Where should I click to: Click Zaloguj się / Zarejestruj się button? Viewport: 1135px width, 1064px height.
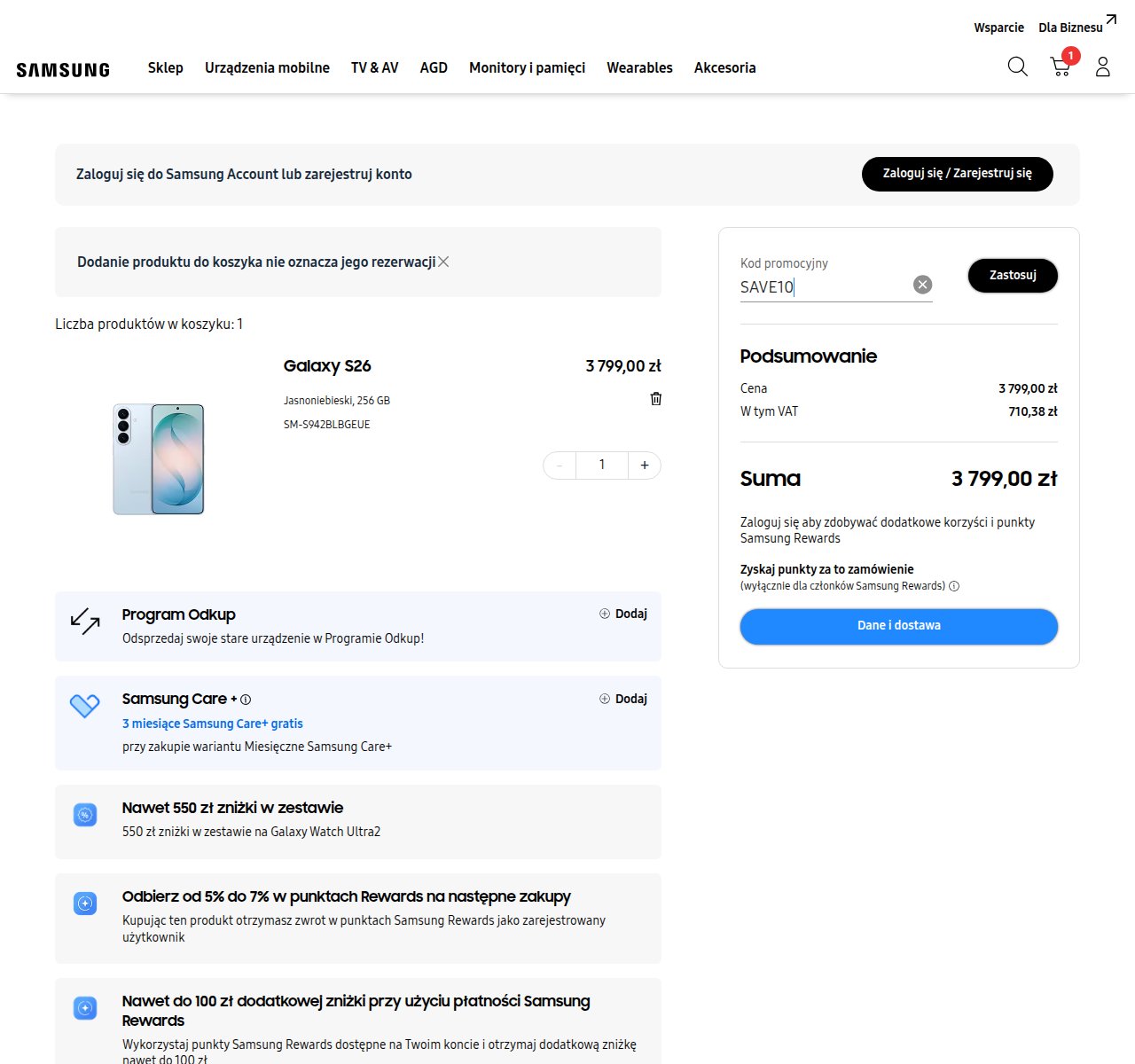click(958, 174)
